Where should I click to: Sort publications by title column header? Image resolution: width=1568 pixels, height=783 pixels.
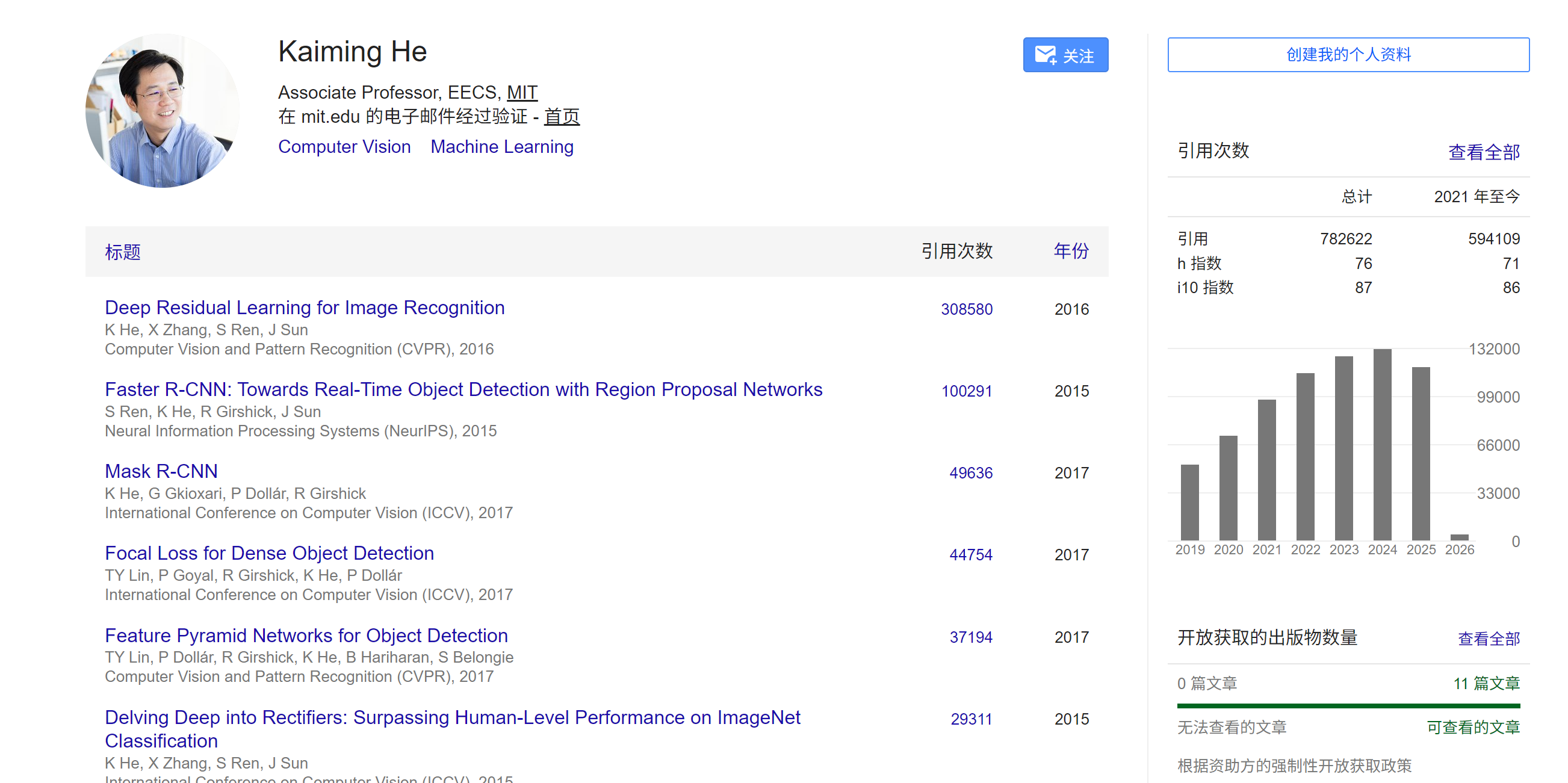click(122, 251)
